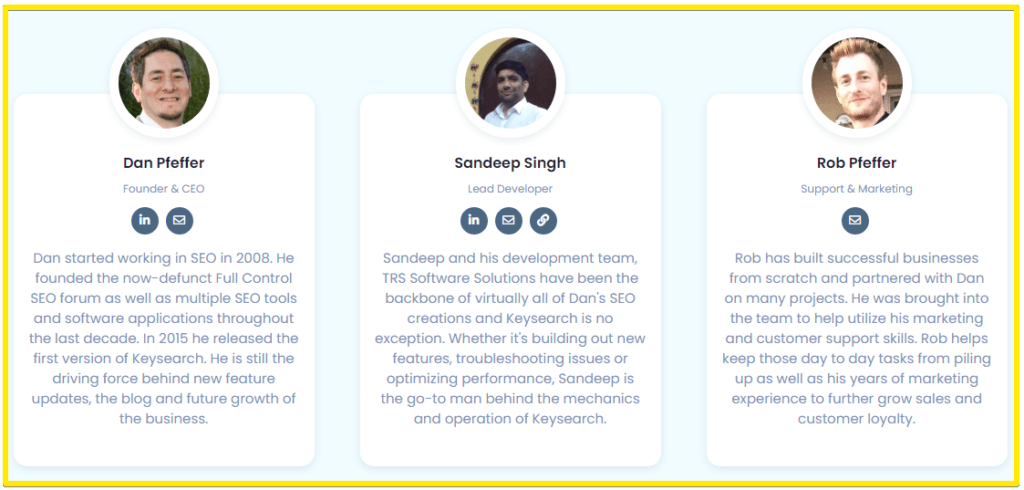
Task: Open the website link icon for Sandeep Singh
Action: pyautogui.click(x=543, y=220)
